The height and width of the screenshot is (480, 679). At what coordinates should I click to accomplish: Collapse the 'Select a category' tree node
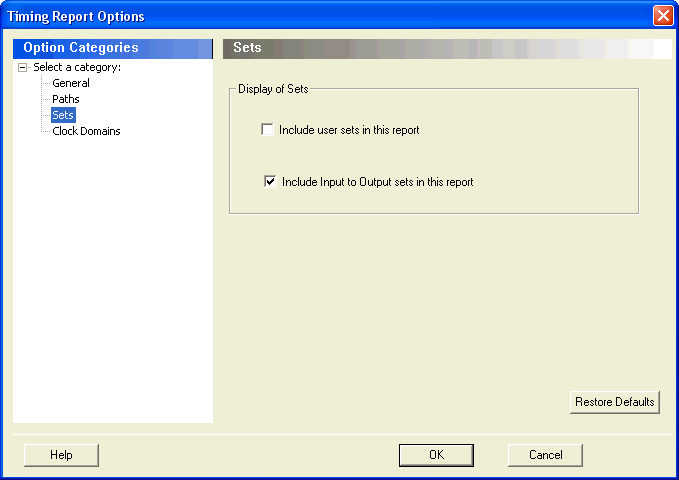(x=23, y=68)
